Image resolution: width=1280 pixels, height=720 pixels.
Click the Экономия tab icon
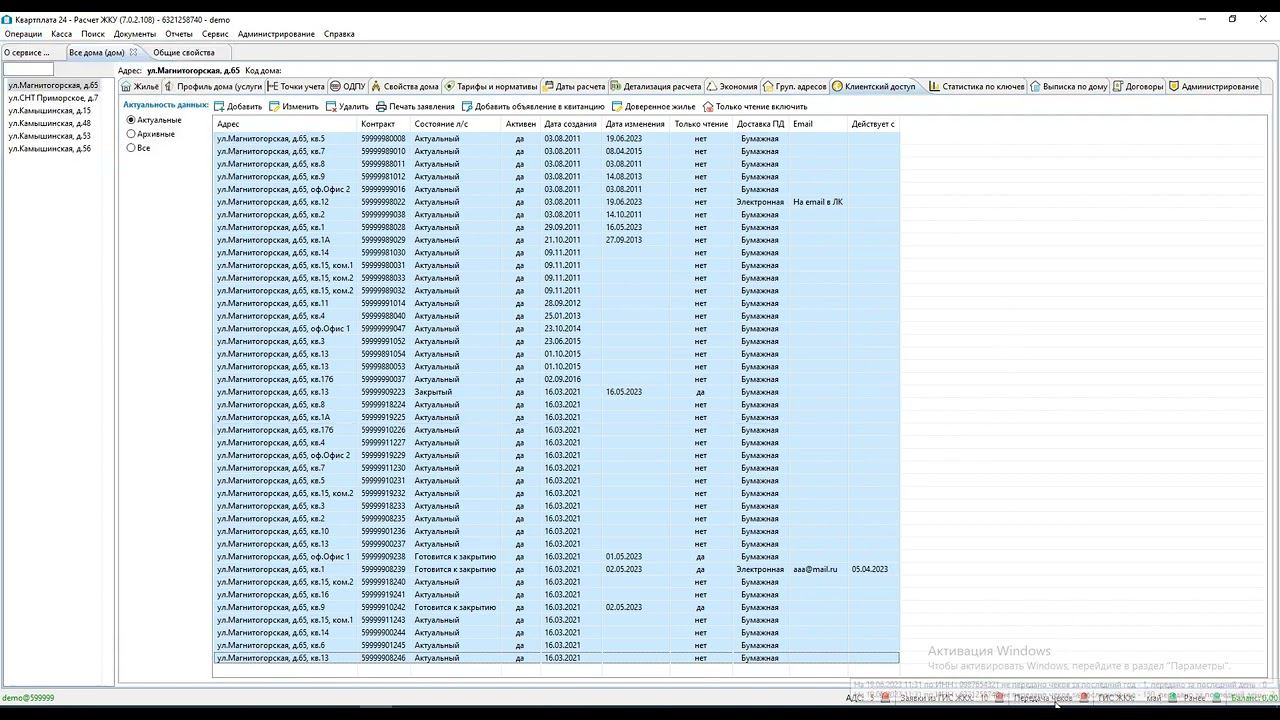click(712, 87)
